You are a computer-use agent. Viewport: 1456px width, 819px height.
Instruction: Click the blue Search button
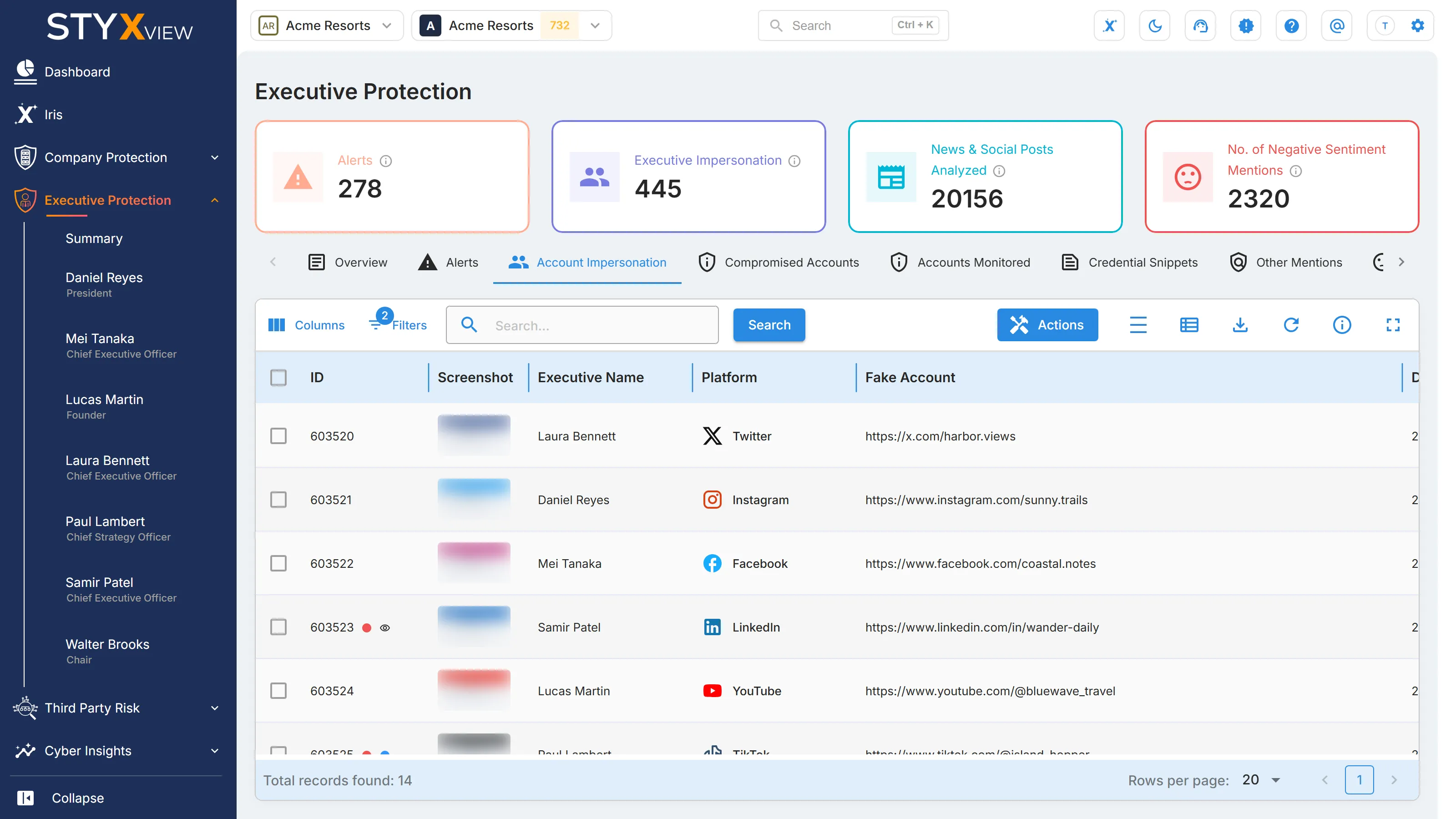tap(769, 325)
